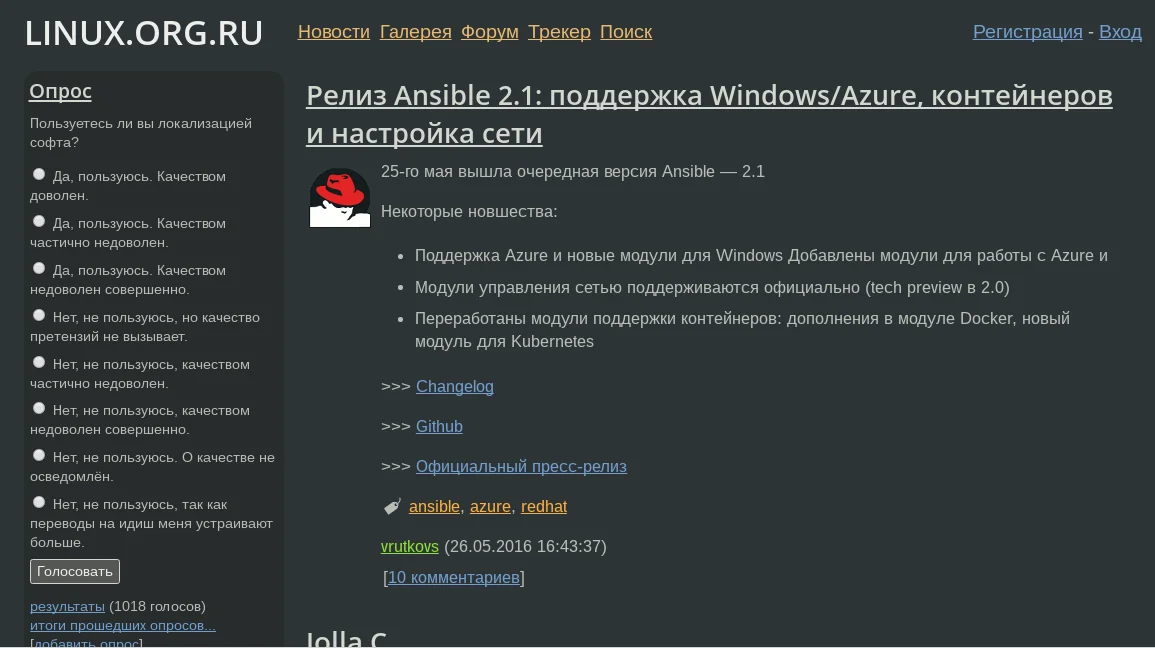Image resolution: width=1155 pixels, height=648 pixels.
Task: Click the azure tag
Action: [490, 507]
